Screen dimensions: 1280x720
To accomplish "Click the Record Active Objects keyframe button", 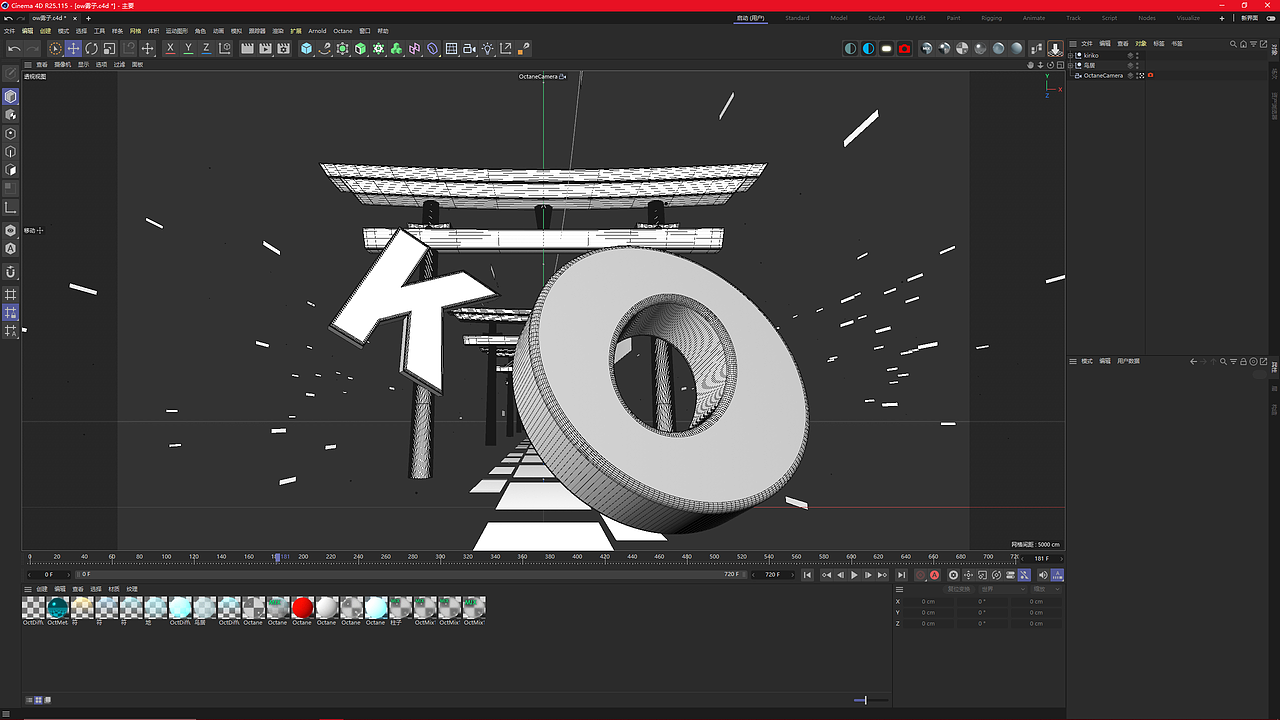I will pyautogui.click(x=921, y=575).
